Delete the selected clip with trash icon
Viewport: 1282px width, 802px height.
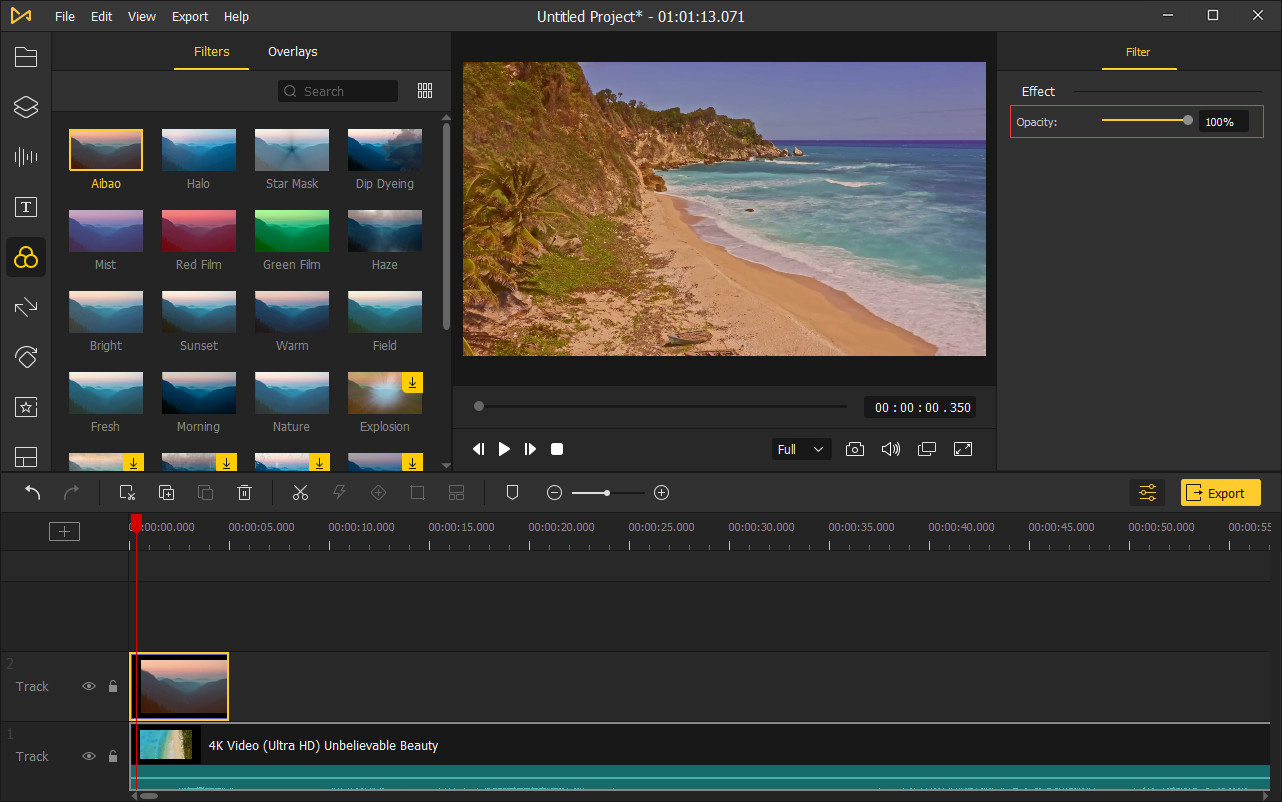click(244, 492)
